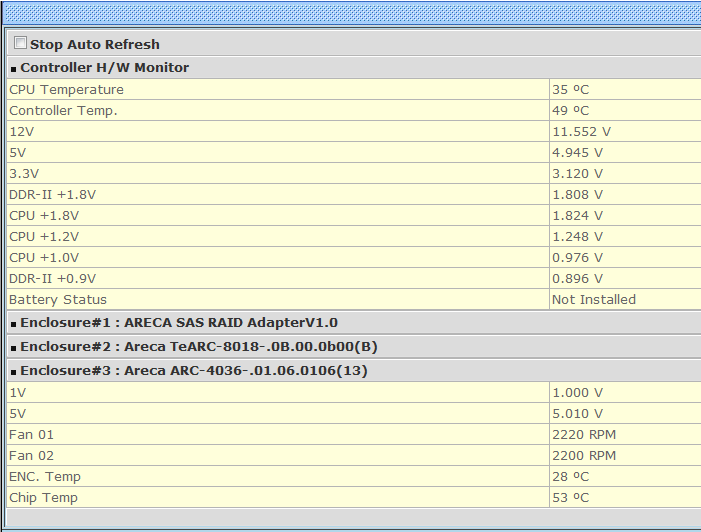Viewport: 701px width, 532px height.
Task: Collapse the Controller H/W Monitor section header
Action: pyautogui.click(x=104, y=68)
